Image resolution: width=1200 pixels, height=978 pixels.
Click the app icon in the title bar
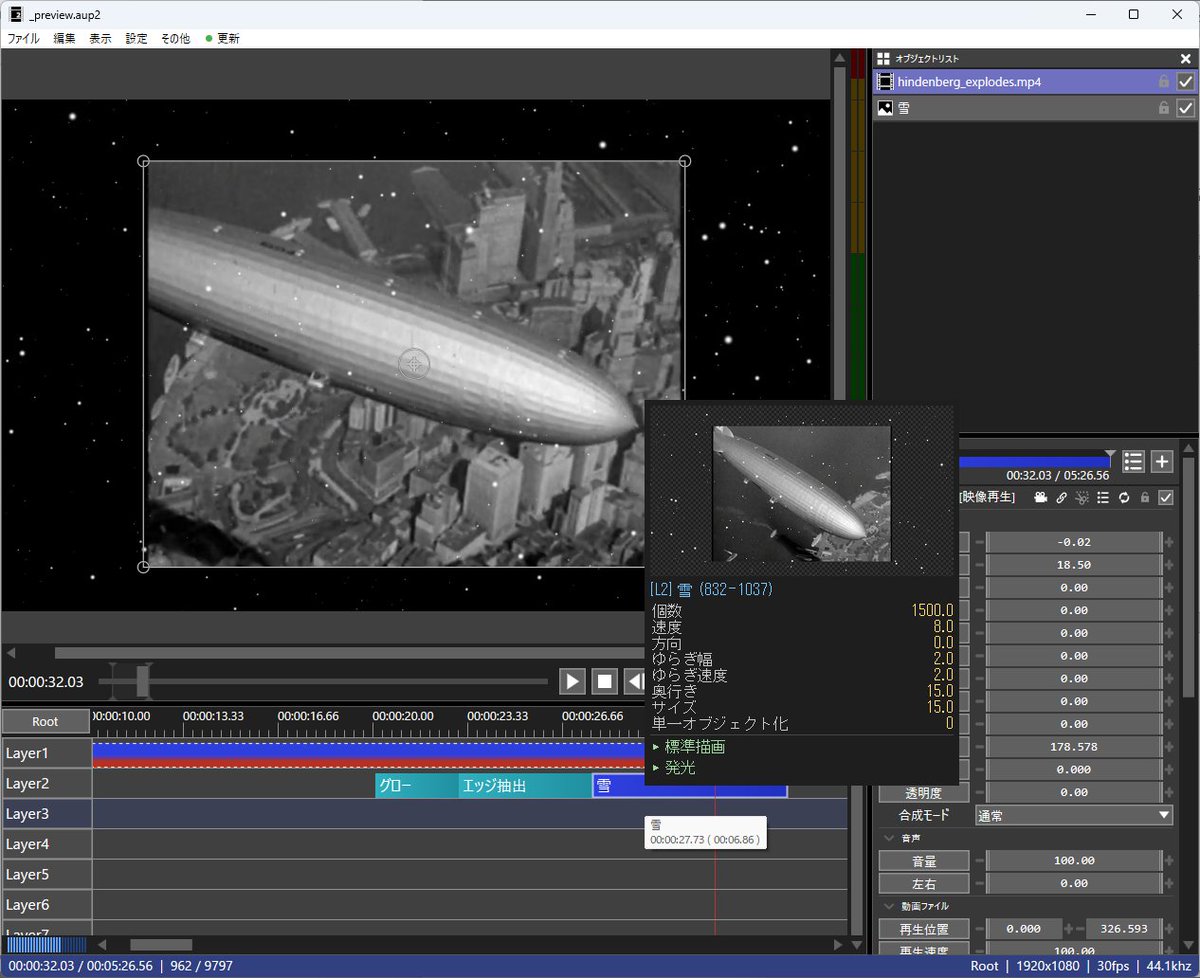click(x=16, y=14)
